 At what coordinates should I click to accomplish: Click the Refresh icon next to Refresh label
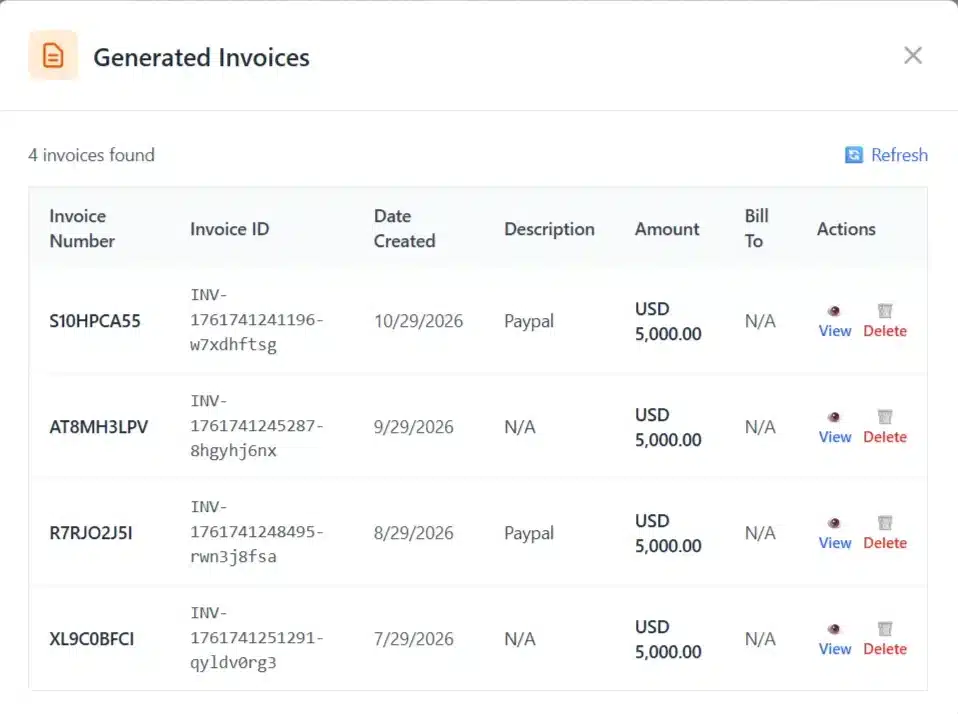click(x=853, y=155)
